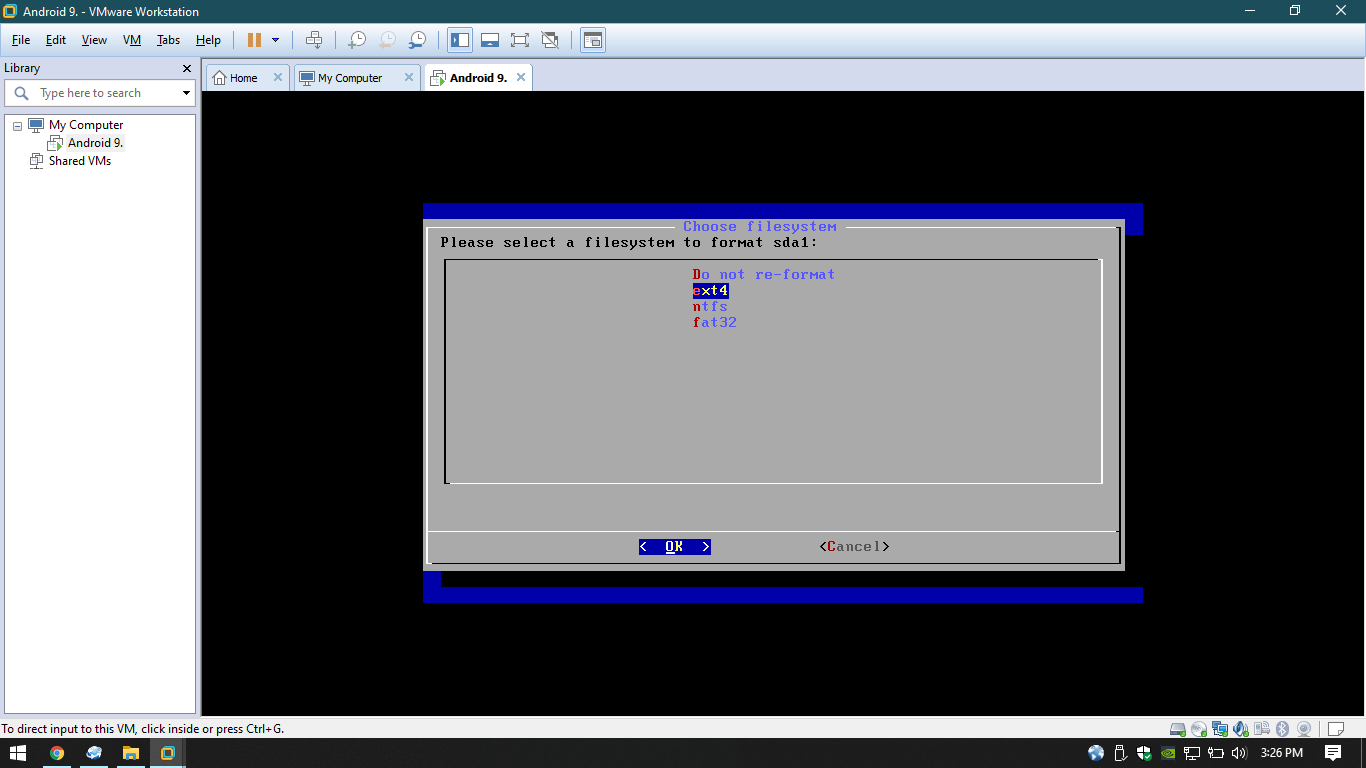Open Chrome from the taskbar
This screenshot has width=1366, height=768.
tap(57, 753)
